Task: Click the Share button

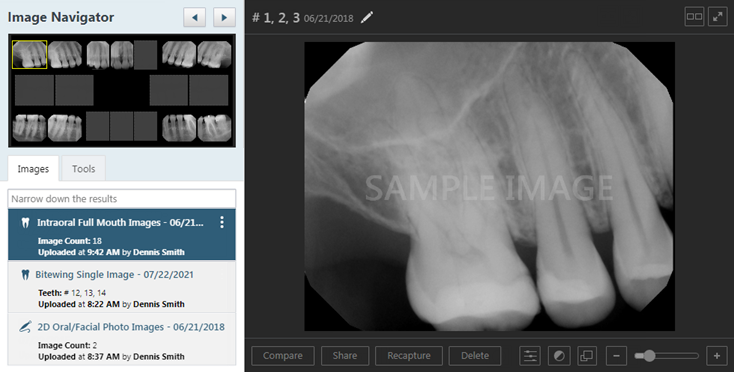Action: (345, 356)
